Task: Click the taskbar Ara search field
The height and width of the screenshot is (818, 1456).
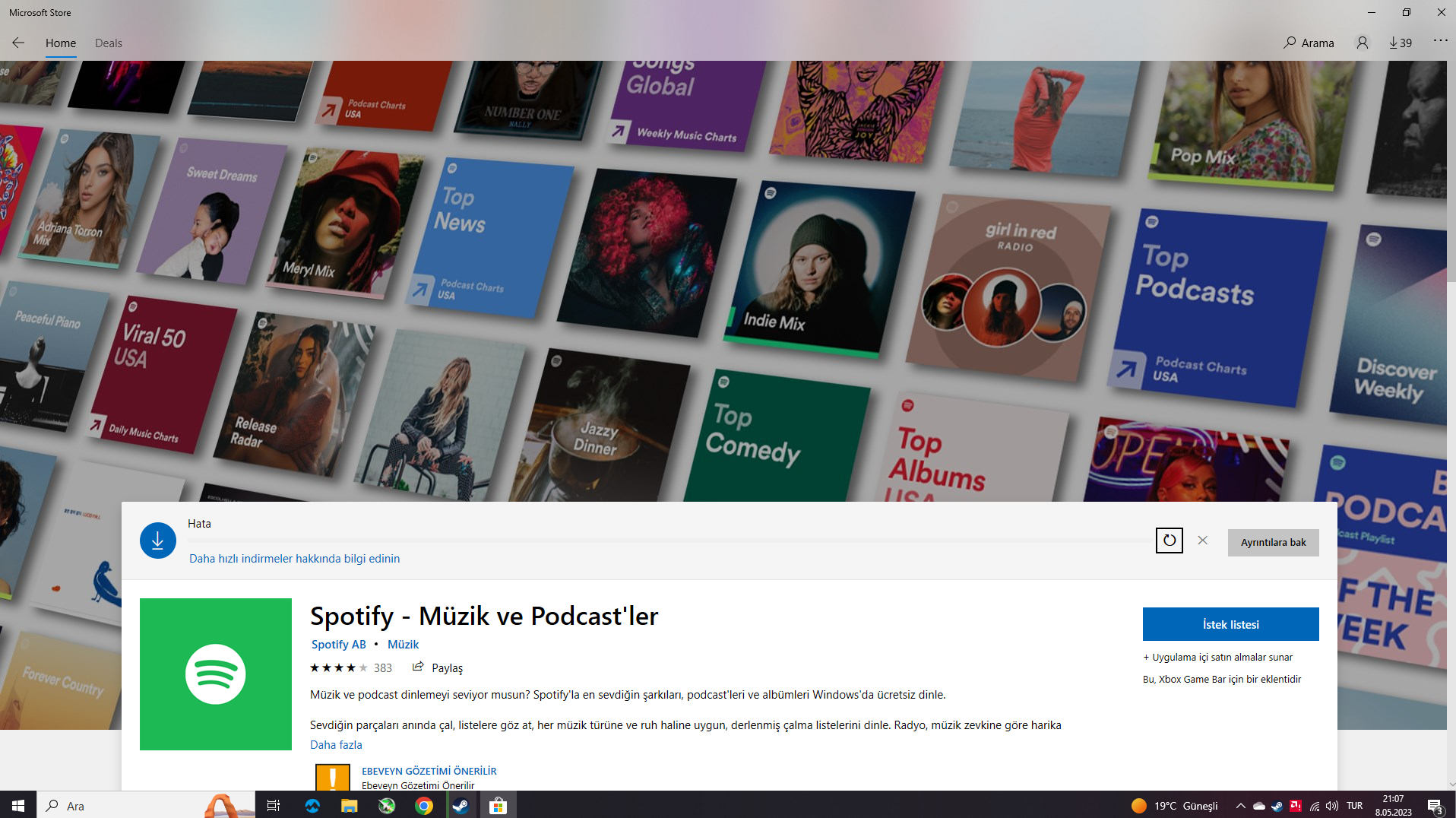Action: 146,805
